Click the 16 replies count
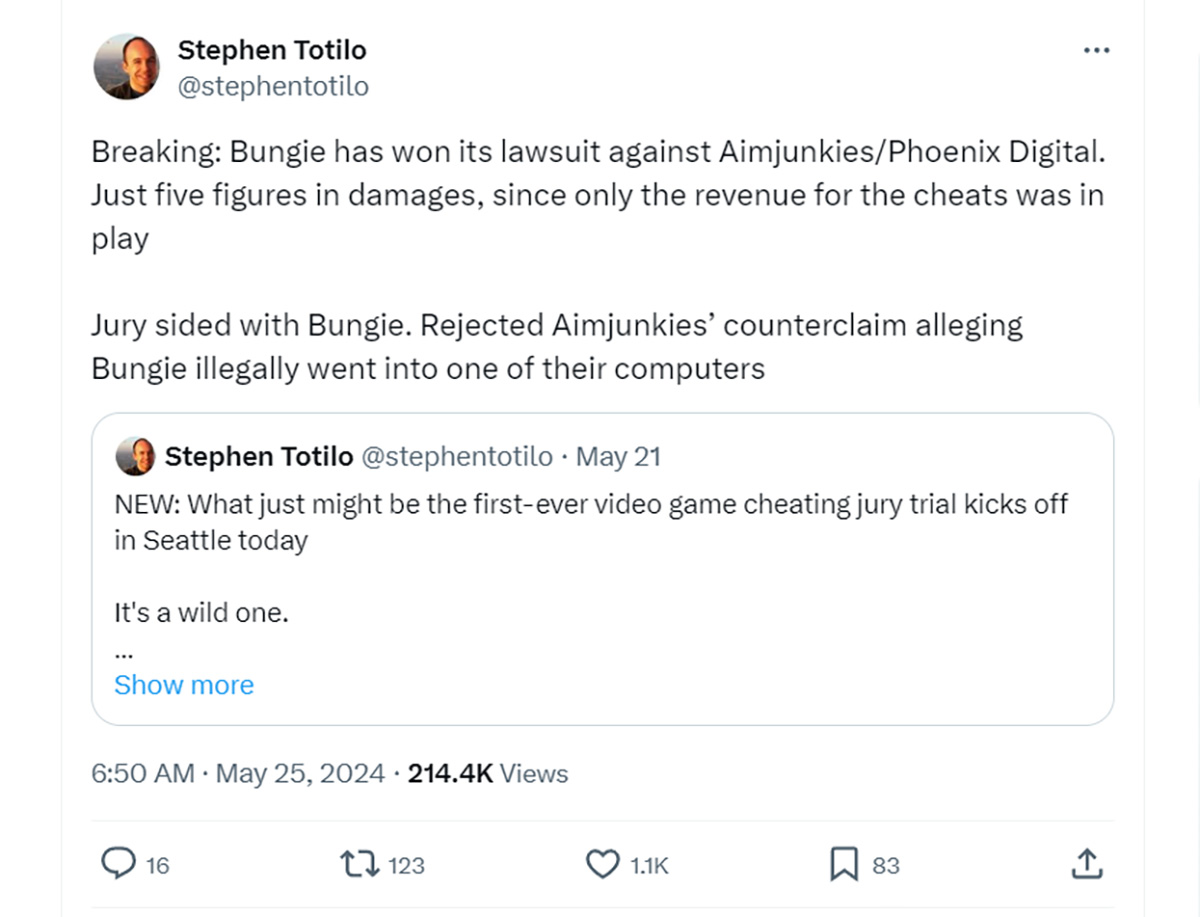 click(x=158, y=865)
